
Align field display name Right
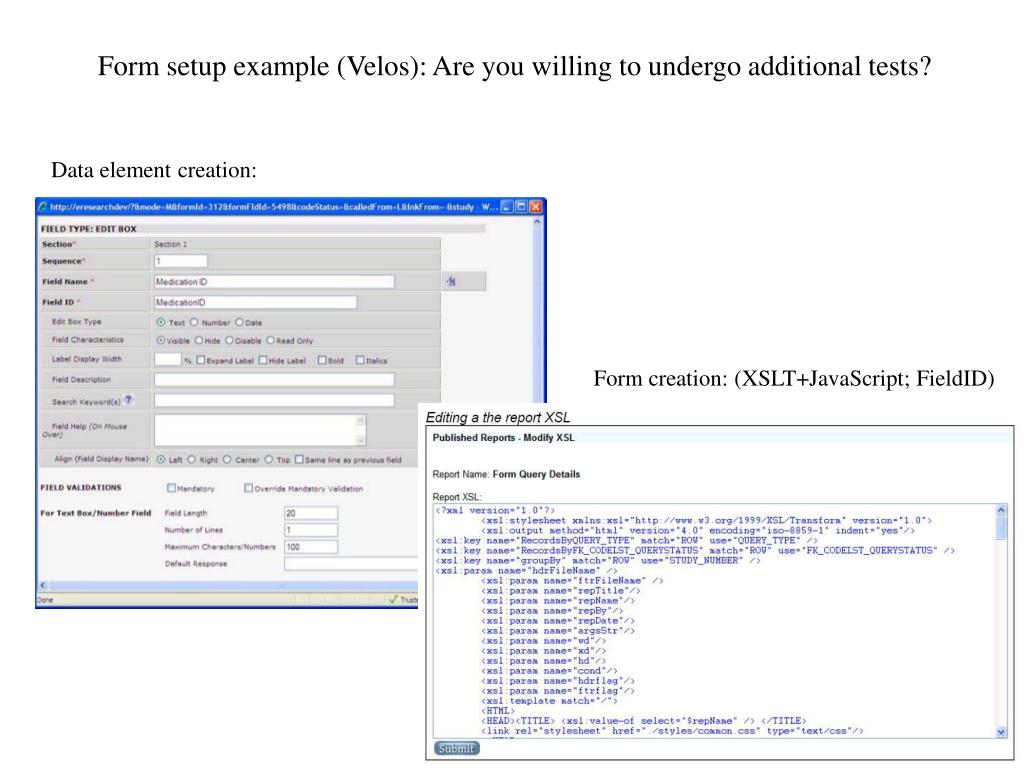tap(191, 459)
